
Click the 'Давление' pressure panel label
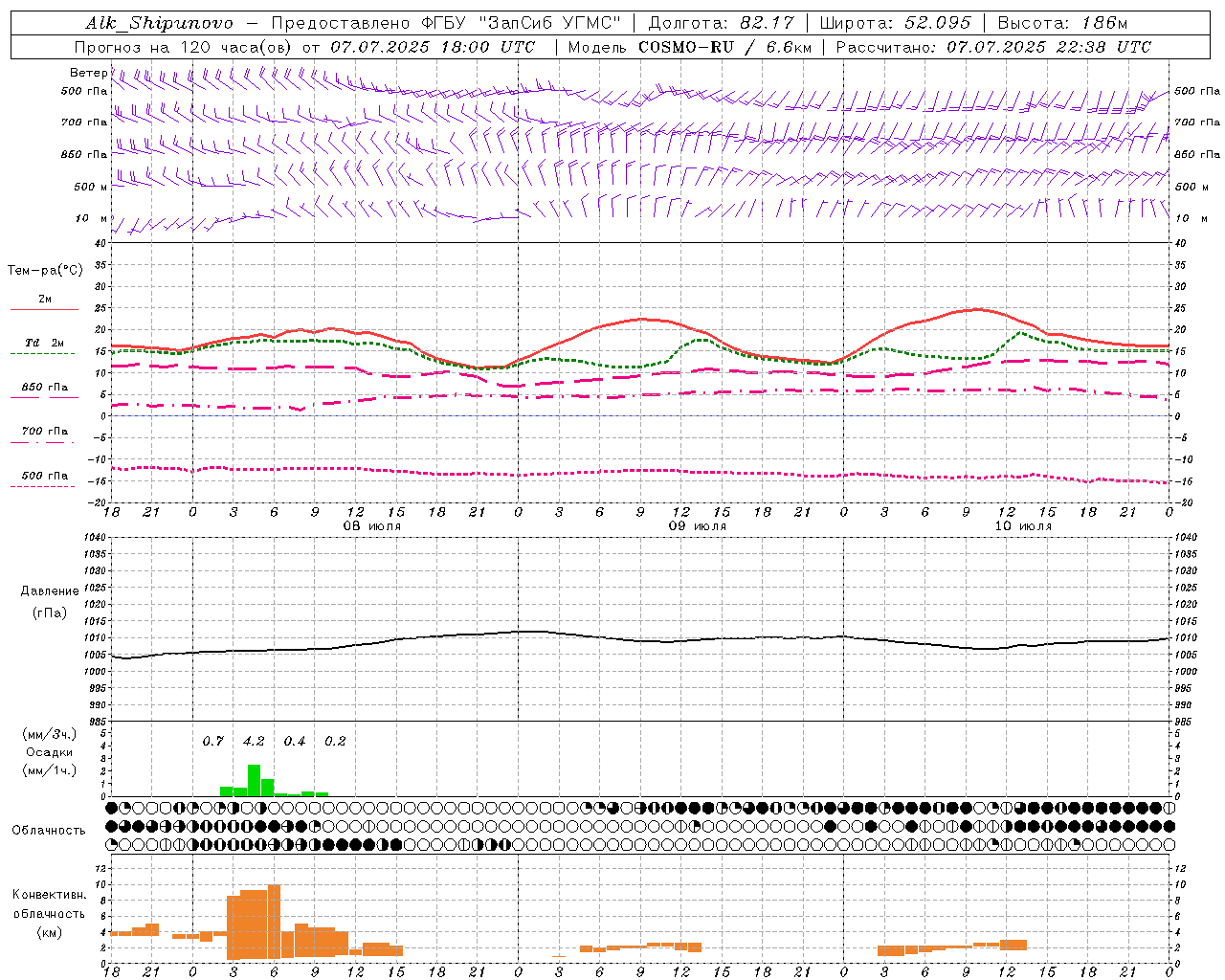pos(50,591)
